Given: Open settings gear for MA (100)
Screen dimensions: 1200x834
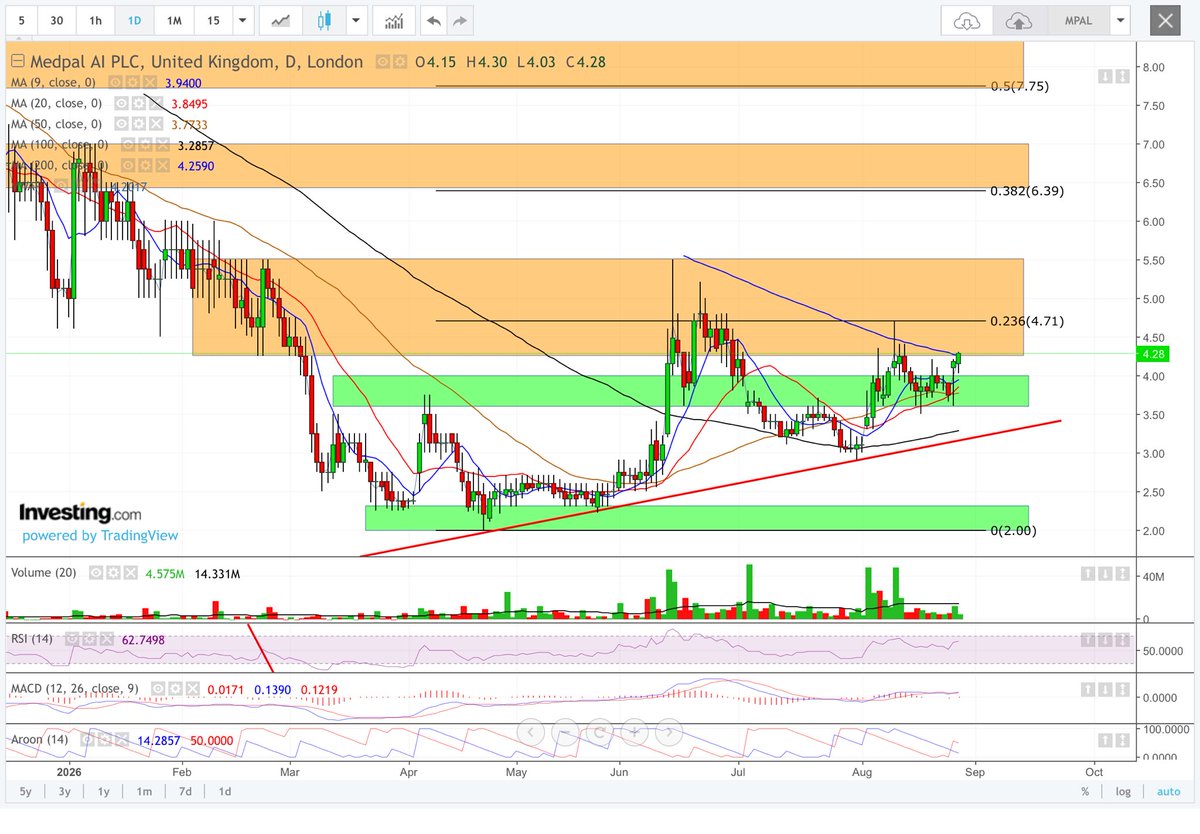Looking at the screenshot, I should click(x=144, y=145).
